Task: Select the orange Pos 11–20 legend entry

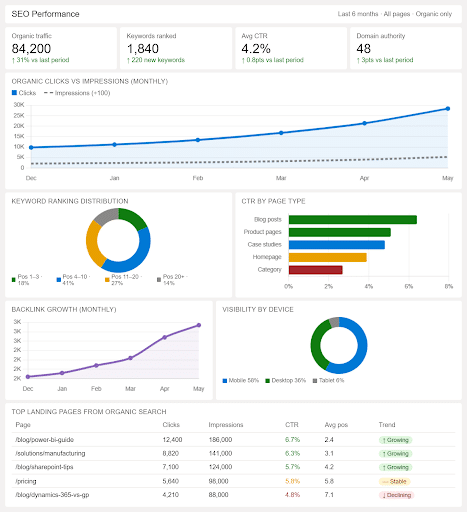Action: pos(123,280)
